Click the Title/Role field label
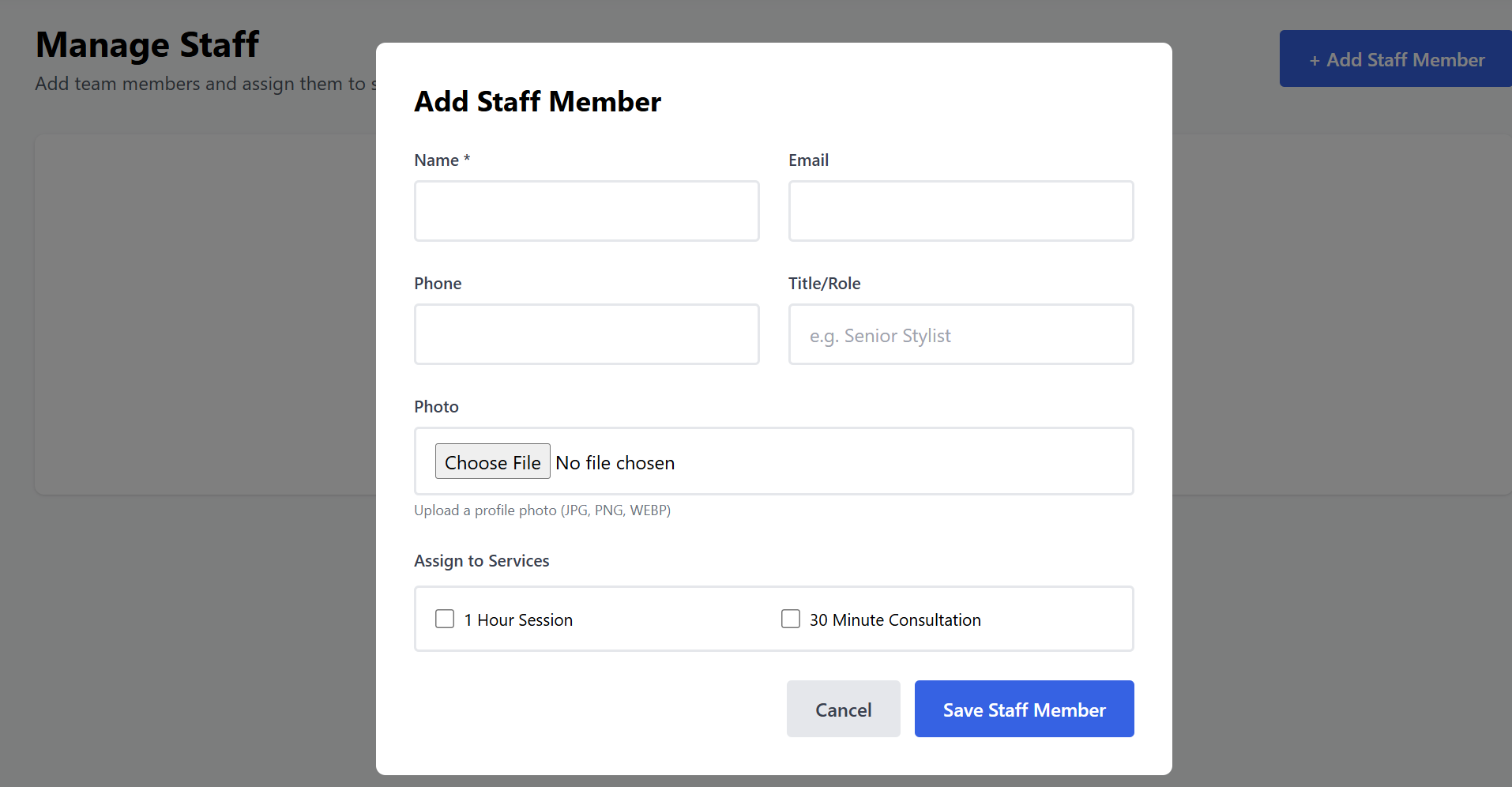 click(x=824, y=284)
